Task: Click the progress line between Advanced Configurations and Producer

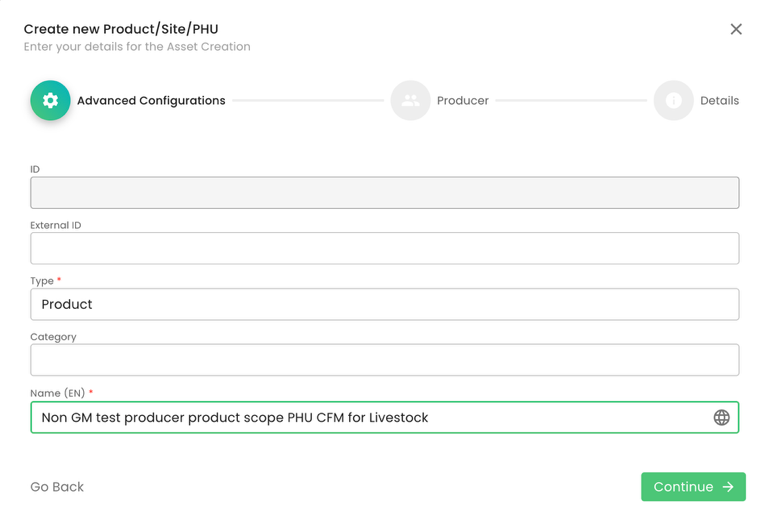Action: point(308,101)
